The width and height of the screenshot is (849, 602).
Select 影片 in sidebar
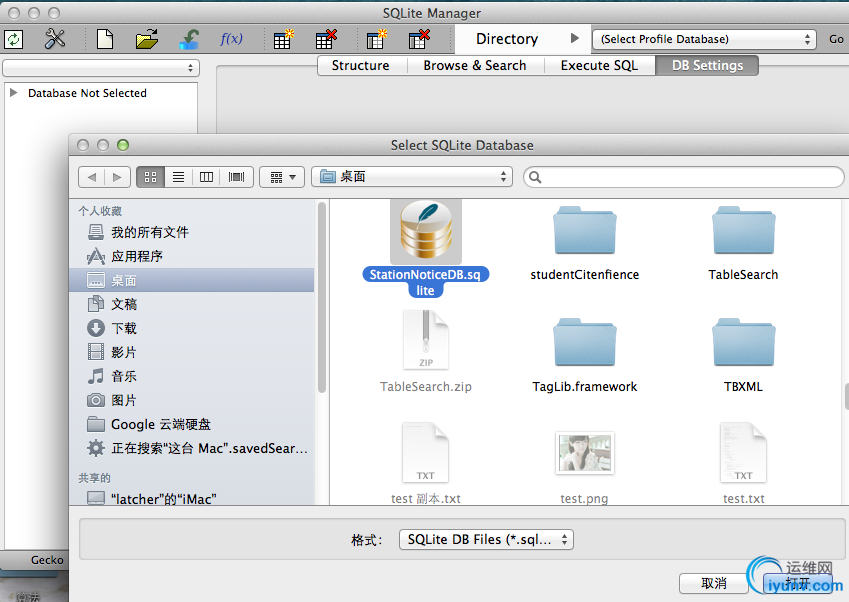[x=192, y=352]
